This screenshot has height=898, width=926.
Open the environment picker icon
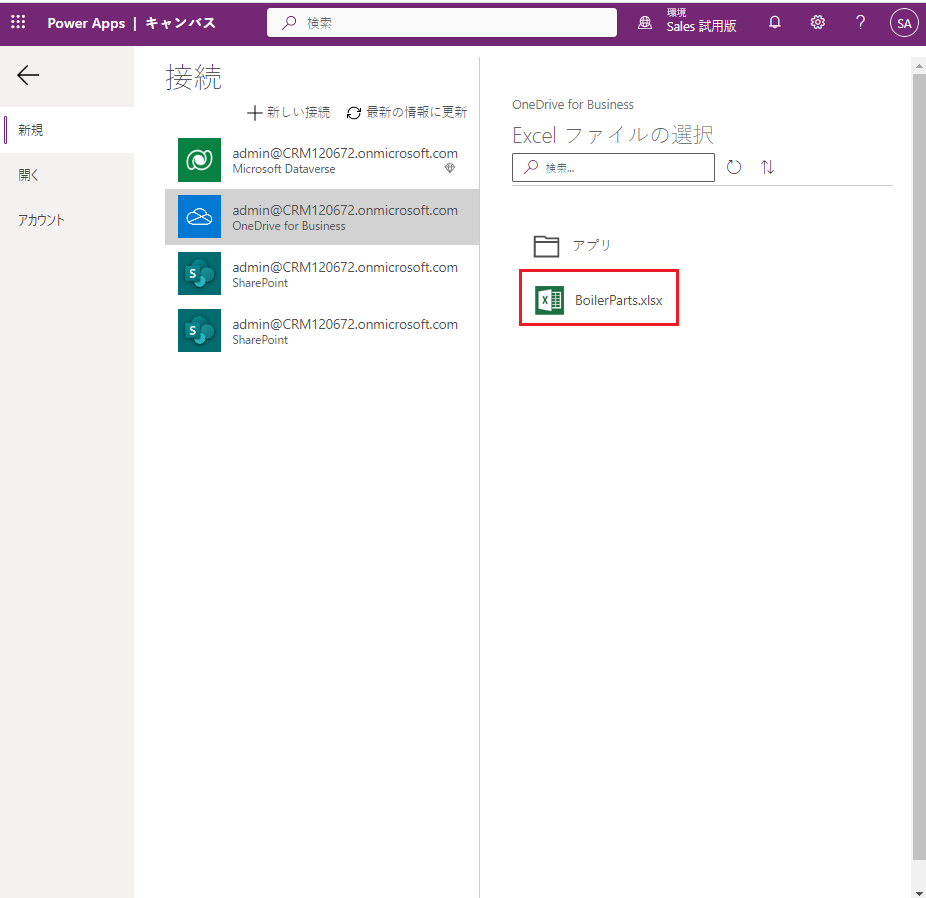[x=645, y=23]
